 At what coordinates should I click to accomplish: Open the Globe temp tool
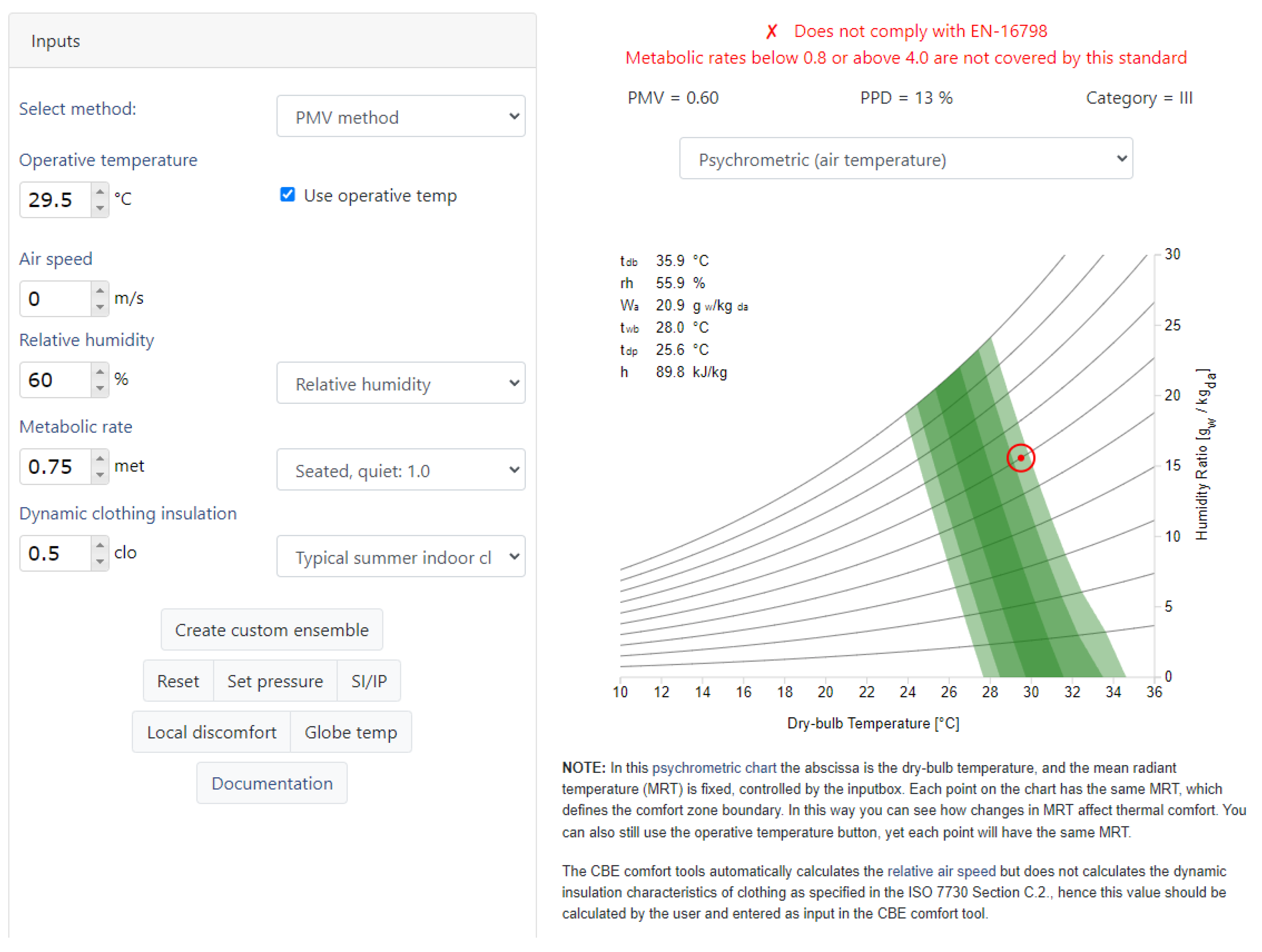(x=351, y=732)
